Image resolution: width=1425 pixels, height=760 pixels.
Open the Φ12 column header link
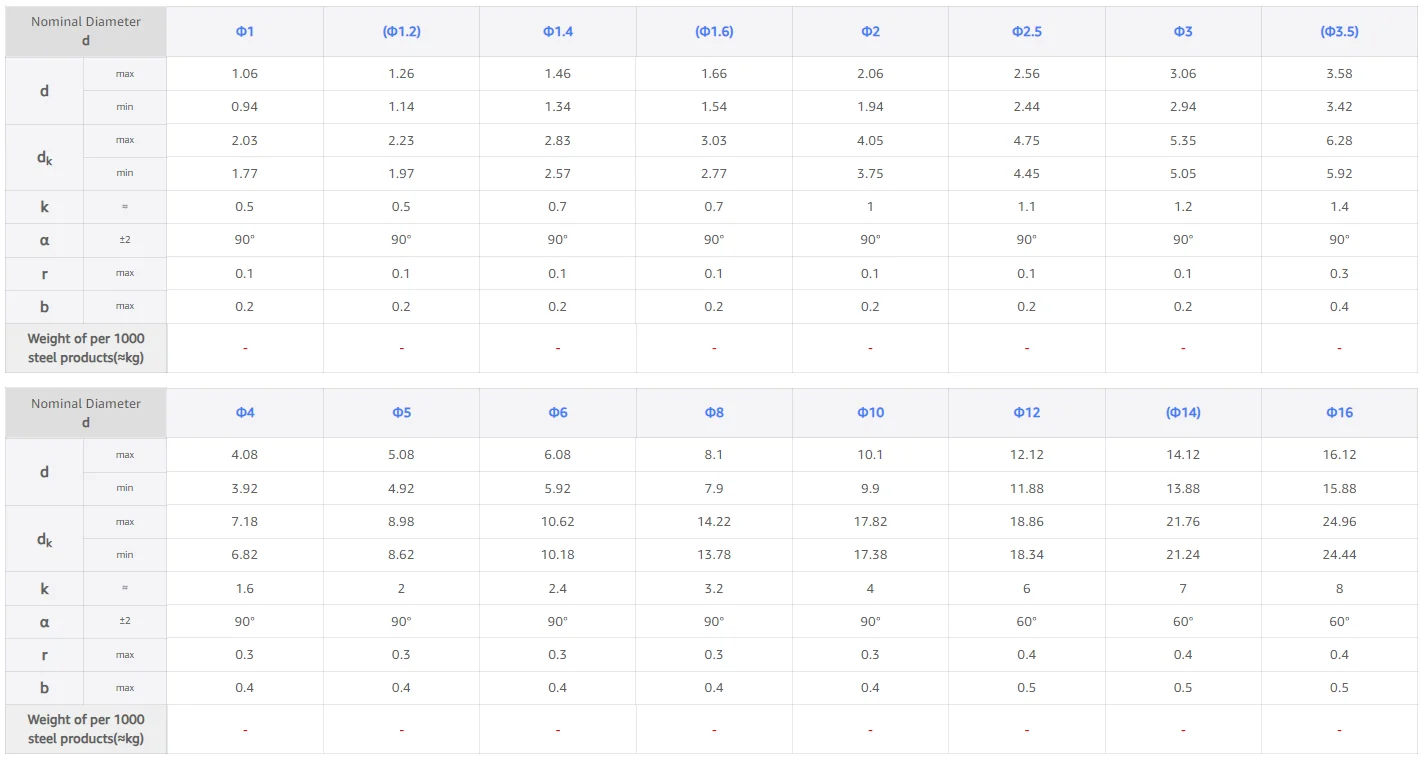[1027, 413]
